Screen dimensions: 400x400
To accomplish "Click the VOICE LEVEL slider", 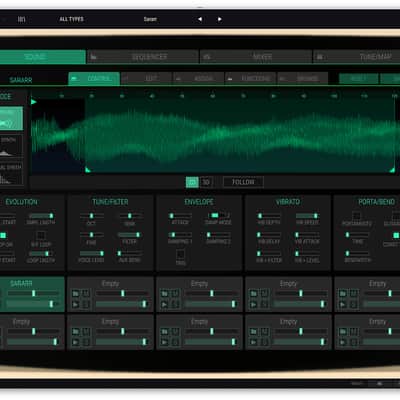I will pyautogui.click(x=92, y=254).
